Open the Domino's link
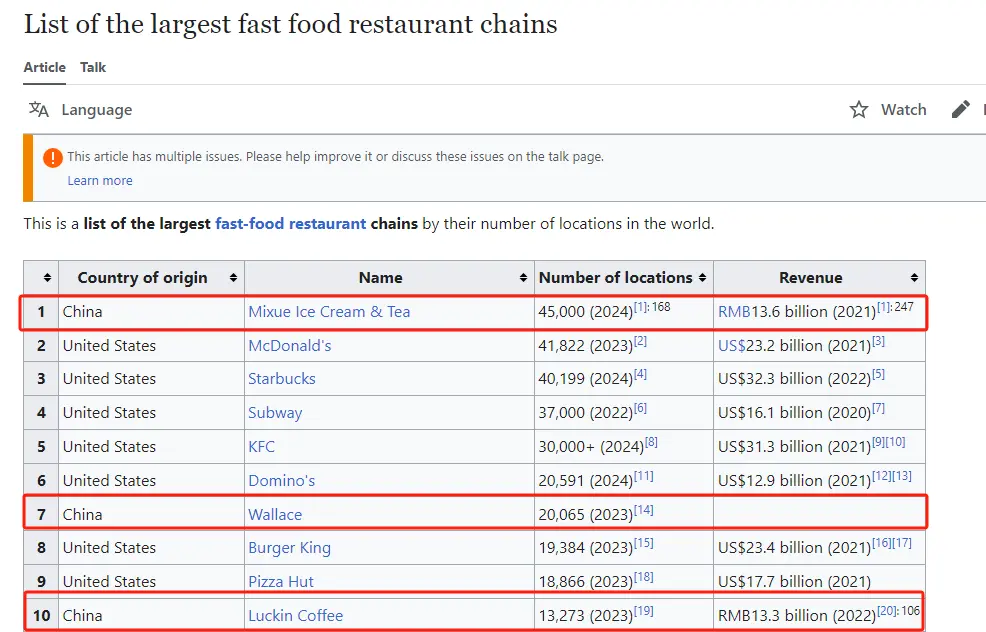The image size is (986, 632). pyautogui.click(x=281, y=480)
